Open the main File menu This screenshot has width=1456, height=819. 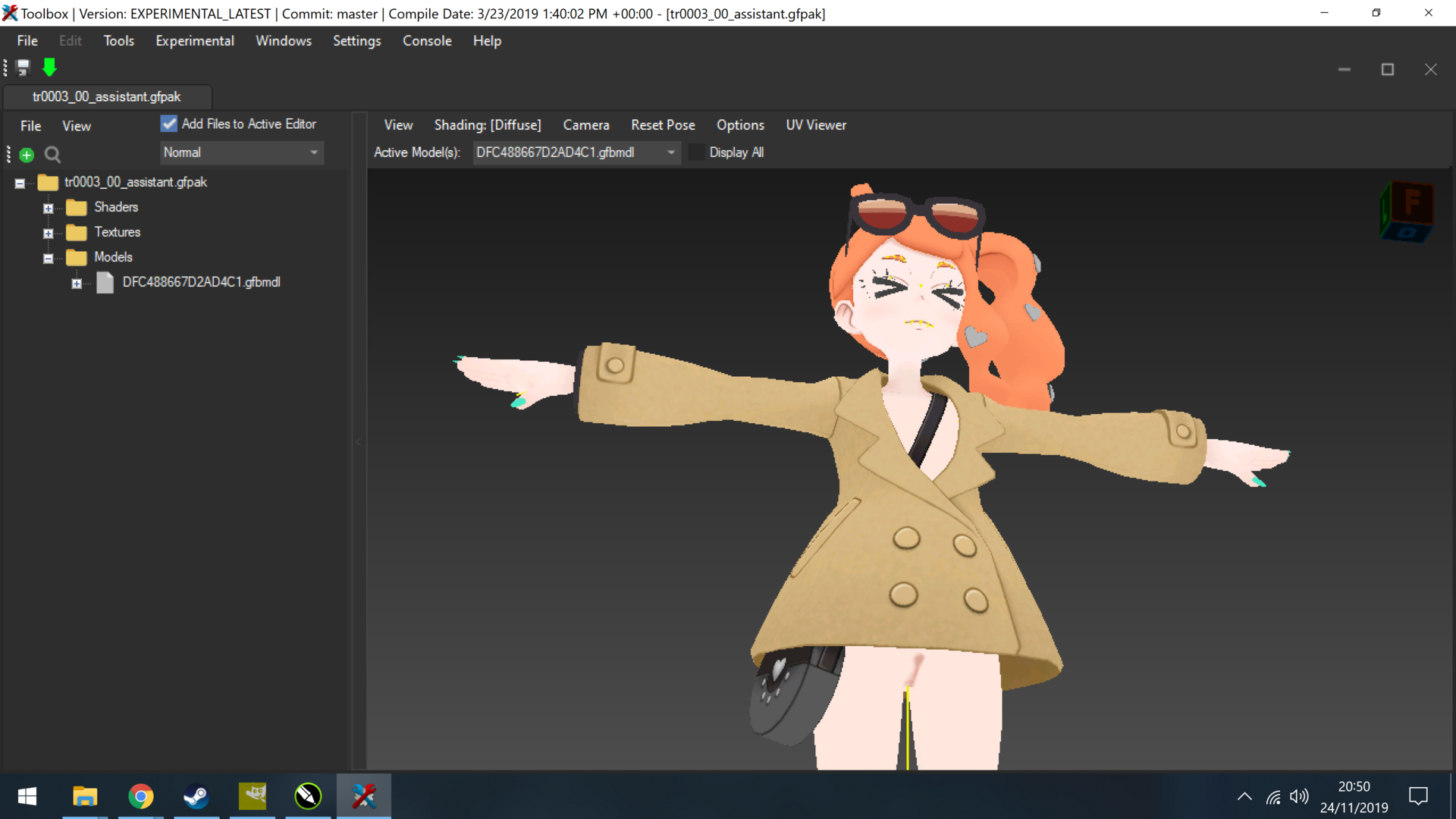(27, 41)
